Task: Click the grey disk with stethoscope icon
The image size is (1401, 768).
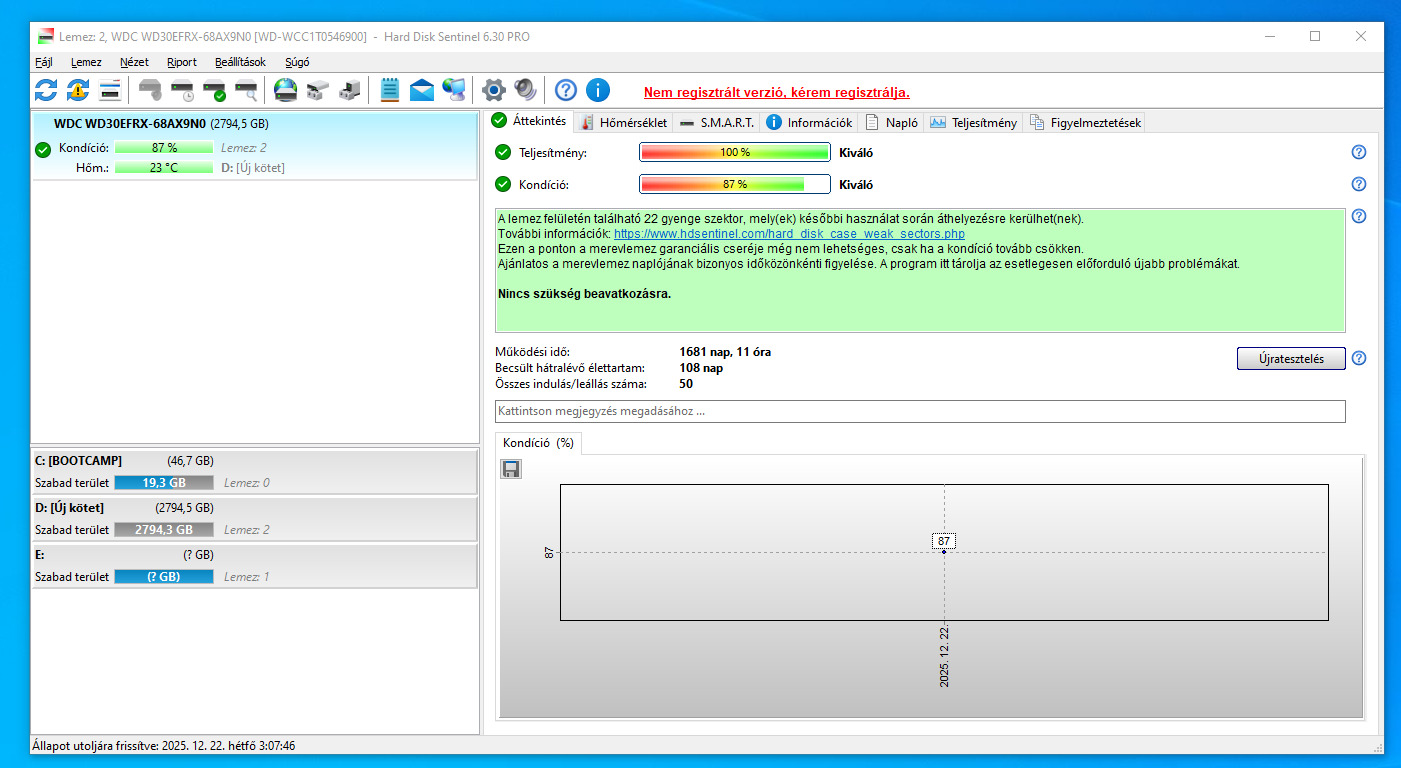Action: pyautogui.click(x=150, y=91)
